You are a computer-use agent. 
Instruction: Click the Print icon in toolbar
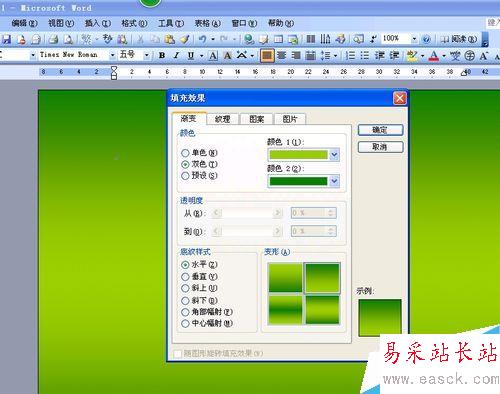point(53,39)
